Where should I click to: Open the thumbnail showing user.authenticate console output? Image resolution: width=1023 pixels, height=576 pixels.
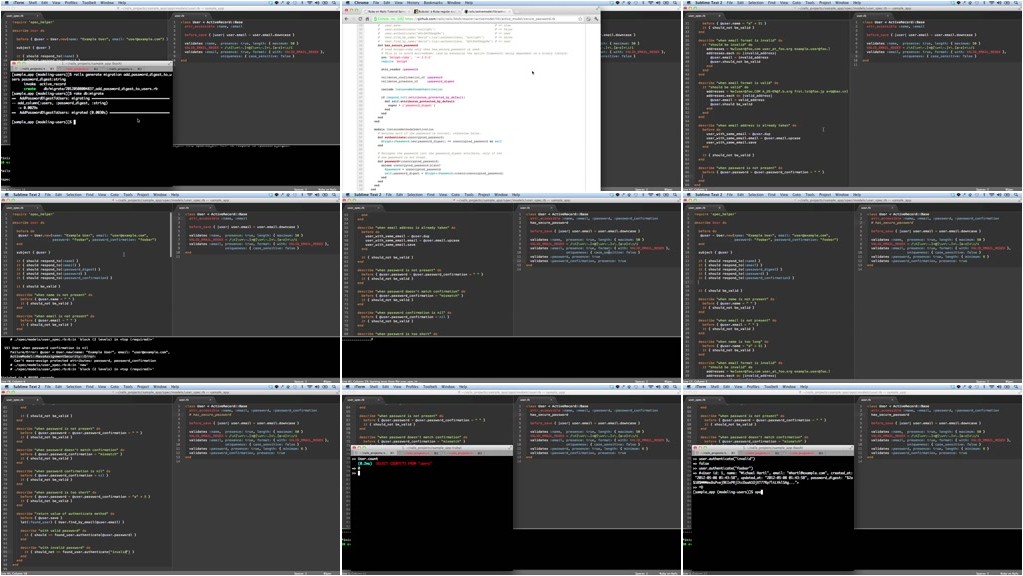[853, 479]
